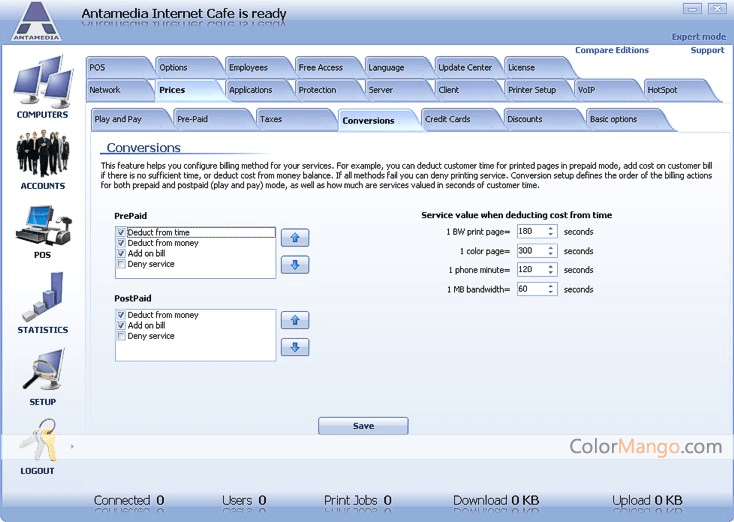Screen dimensions: 734x522
Task: Toggle PrePaid Deduct from time checkbox
Action: pos(121,232)
